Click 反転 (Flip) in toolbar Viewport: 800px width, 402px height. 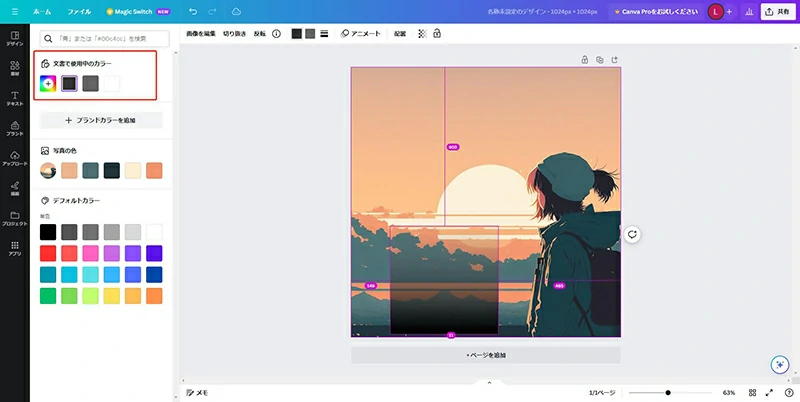[x=260, y=34]
